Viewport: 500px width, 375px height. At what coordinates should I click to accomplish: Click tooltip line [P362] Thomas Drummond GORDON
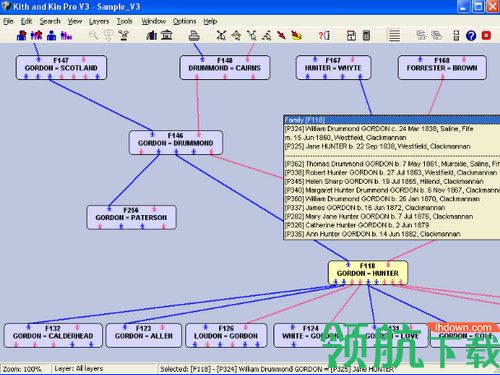[x=392, y=164]
